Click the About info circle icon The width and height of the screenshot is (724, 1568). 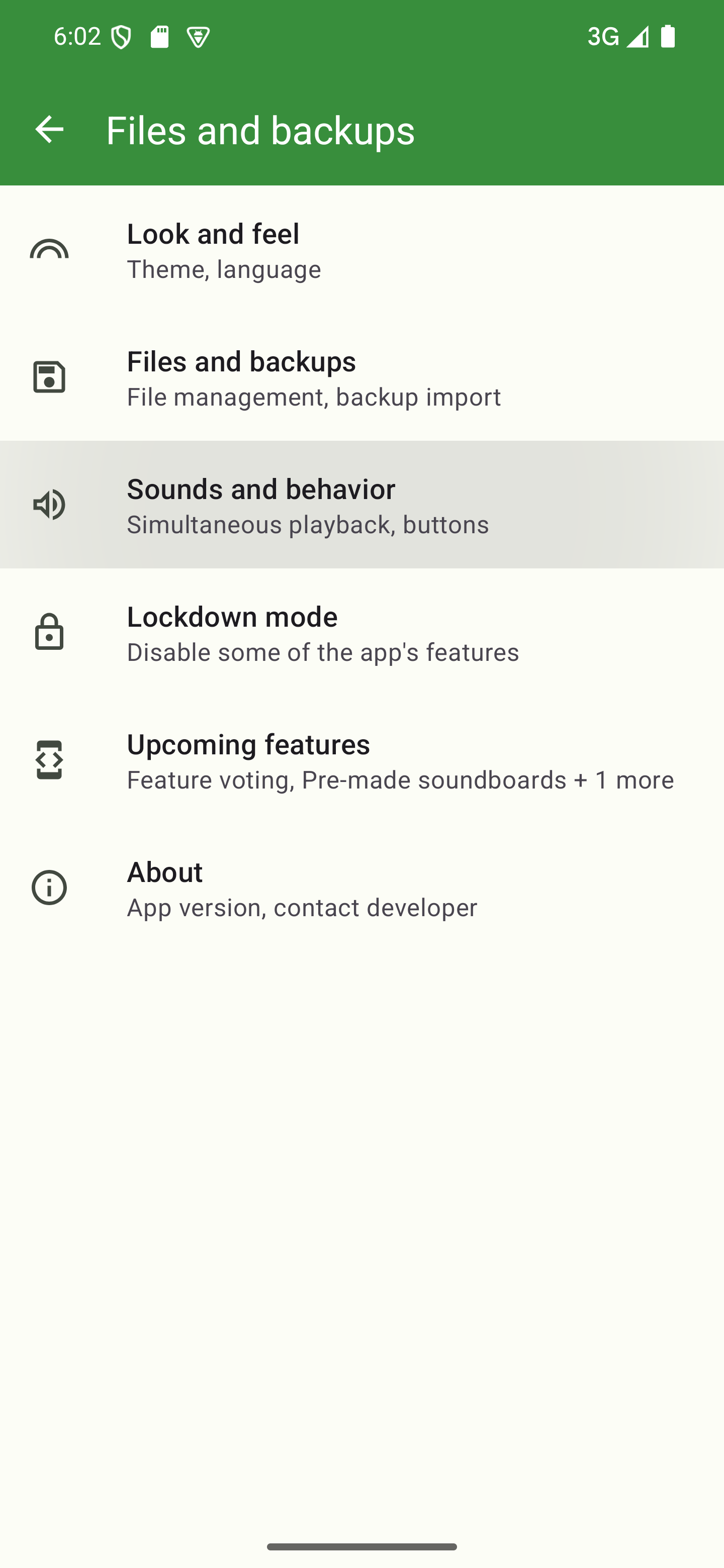pos(49,888)
